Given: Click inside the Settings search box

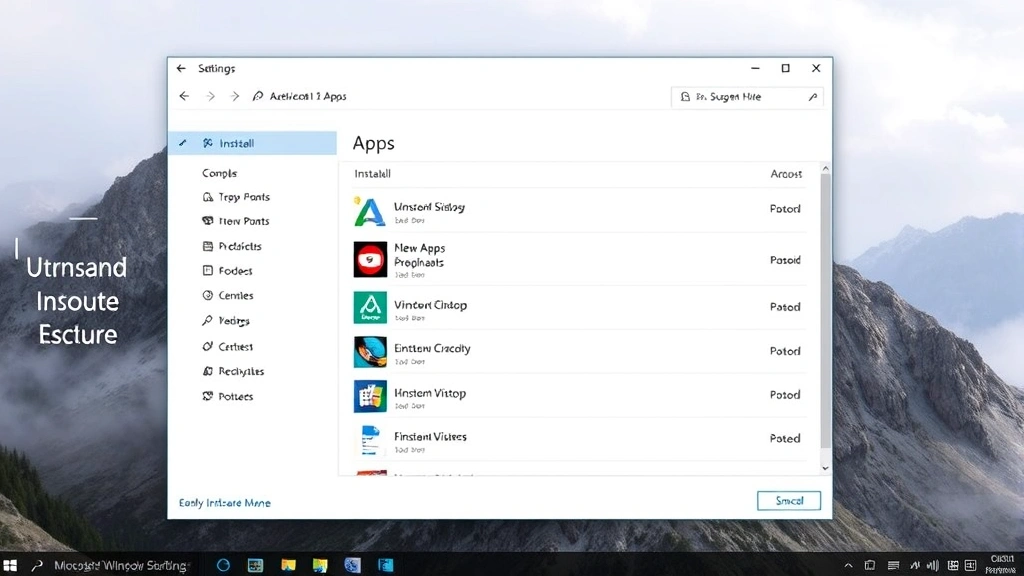Looking at the screenshot, I should 745,96.
